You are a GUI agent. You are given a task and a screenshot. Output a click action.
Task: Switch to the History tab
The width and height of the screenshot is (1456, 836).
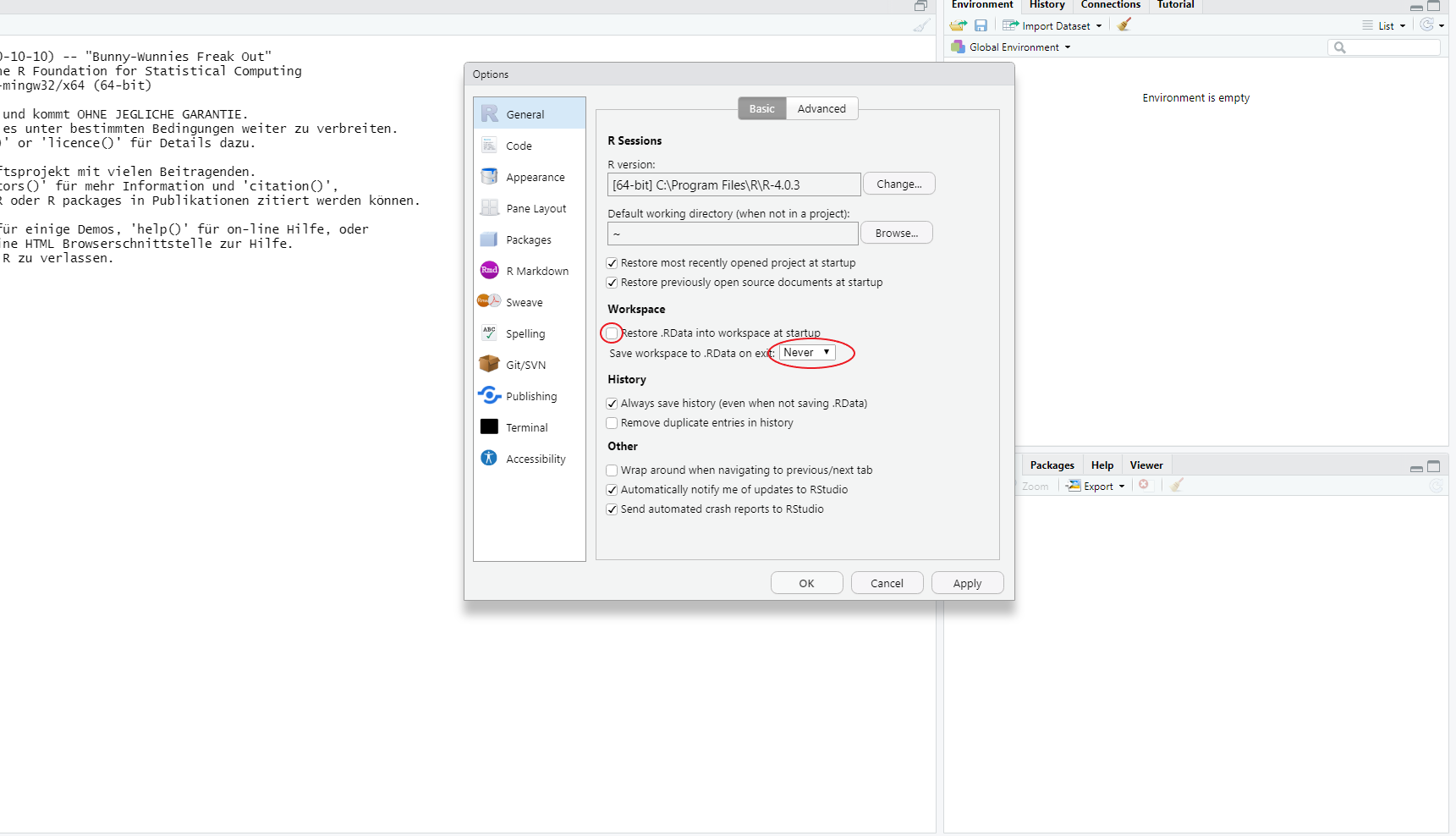1047,5
